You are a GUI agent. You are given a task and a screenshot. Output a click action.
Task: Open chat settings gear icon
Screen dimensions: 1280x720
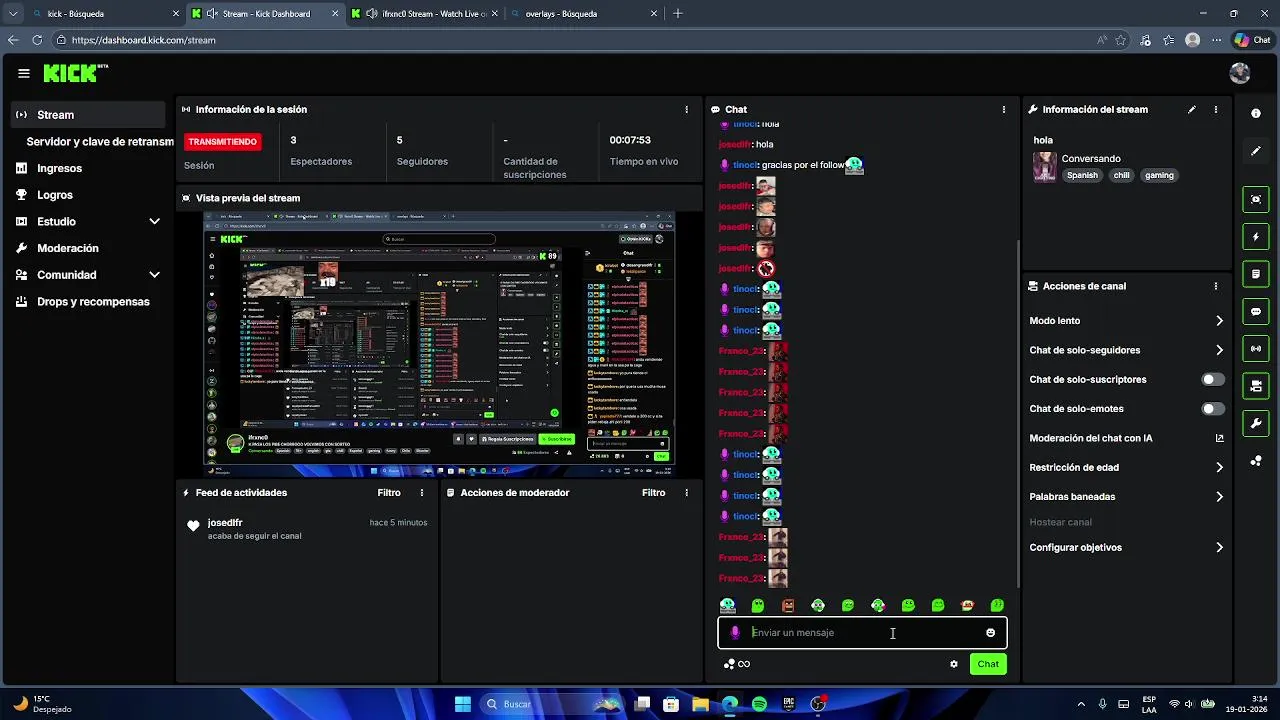[954, 664]
